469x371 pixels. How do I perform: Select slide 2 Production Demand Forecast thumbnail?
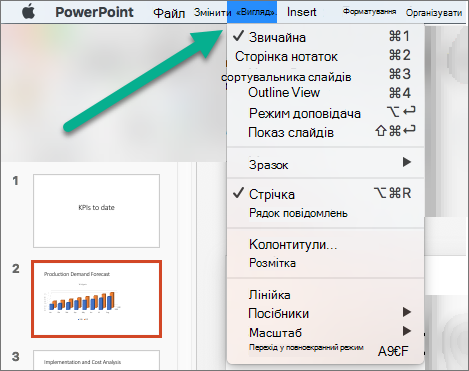pos(96,299)
